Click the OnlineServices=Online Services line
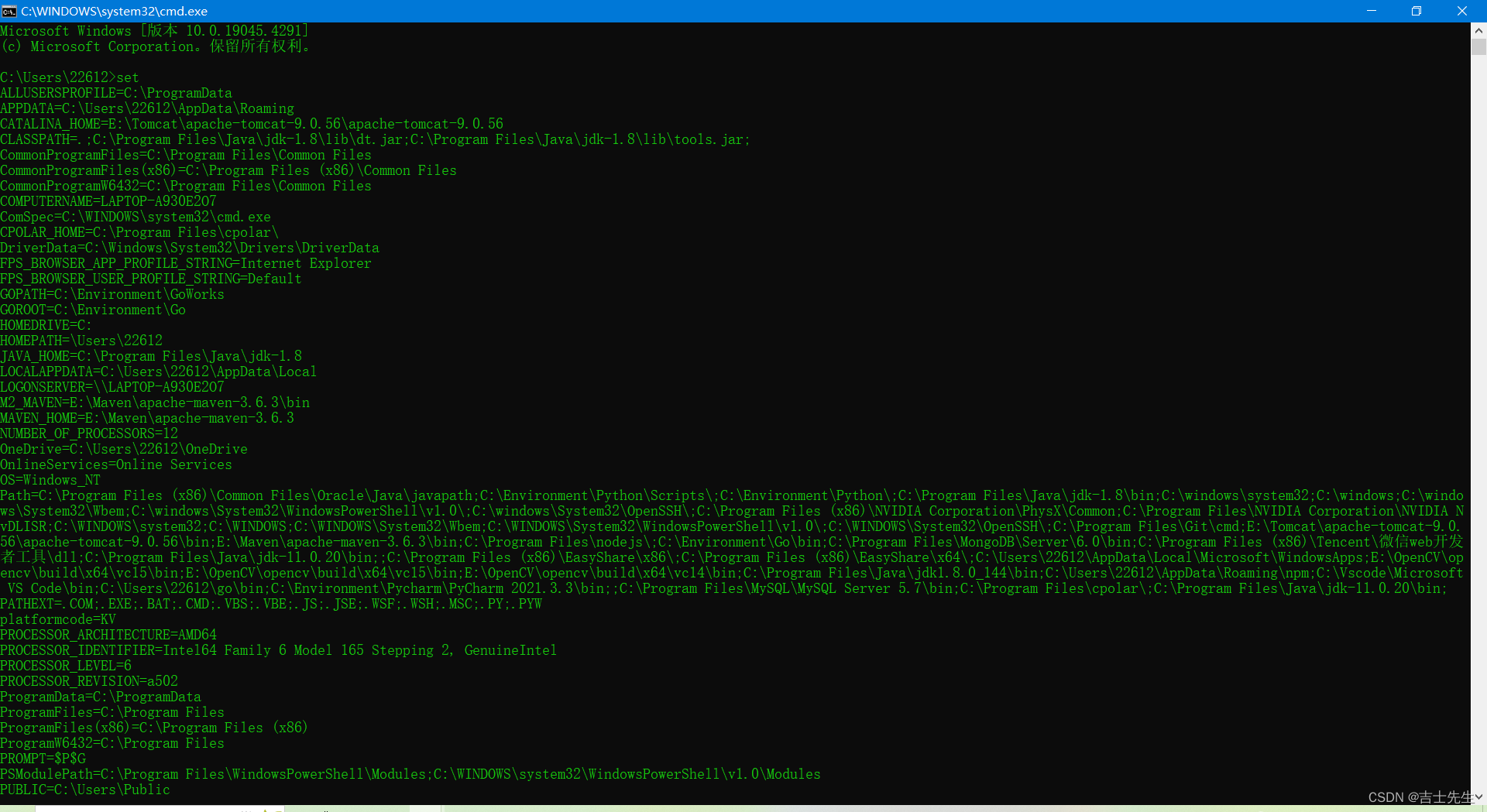The height and width of the screenshot is (812, 1487). [116, 464]
